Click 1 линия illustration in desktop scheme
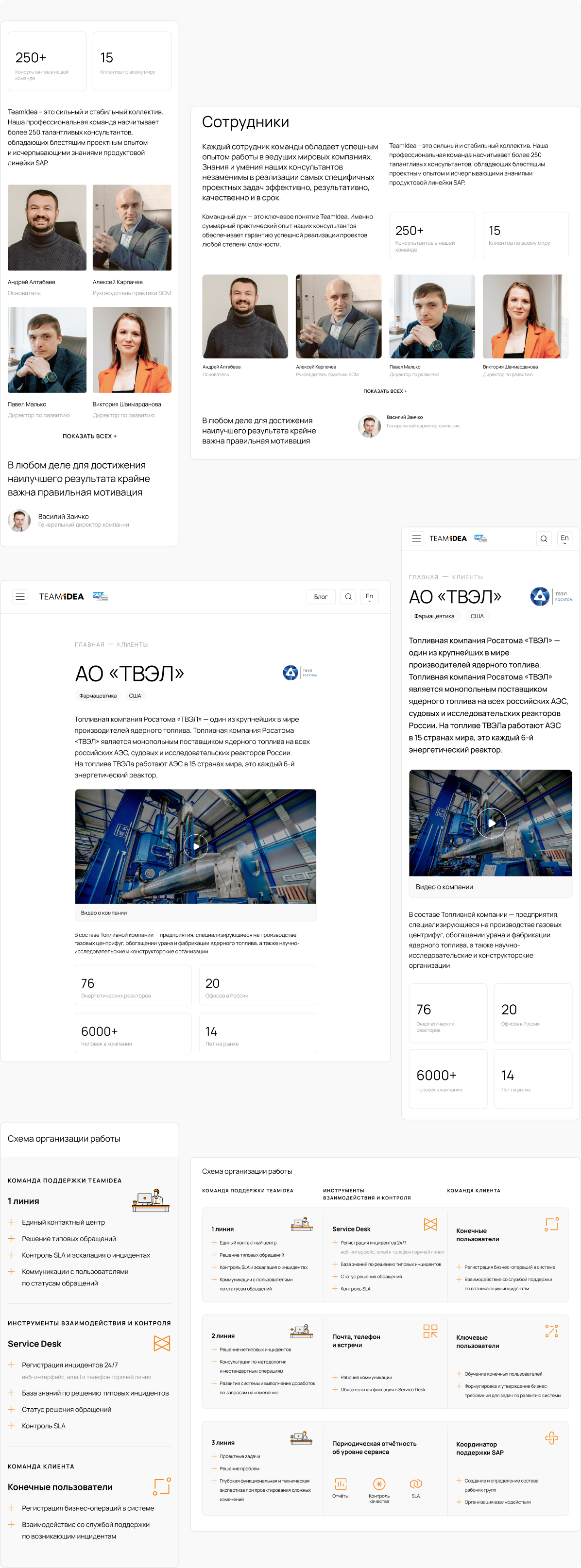Screen dimensions: 581x1568 (x=302, y=1224)
